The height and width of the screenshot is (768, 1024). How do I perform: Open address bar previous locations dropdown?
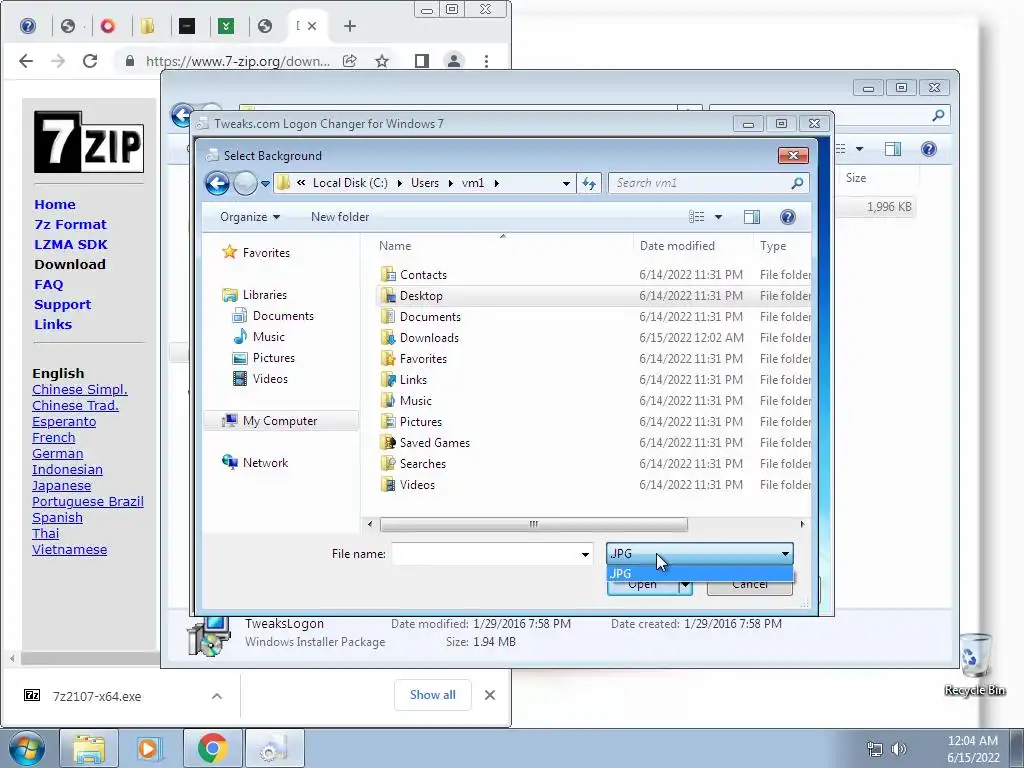(566, 184)
